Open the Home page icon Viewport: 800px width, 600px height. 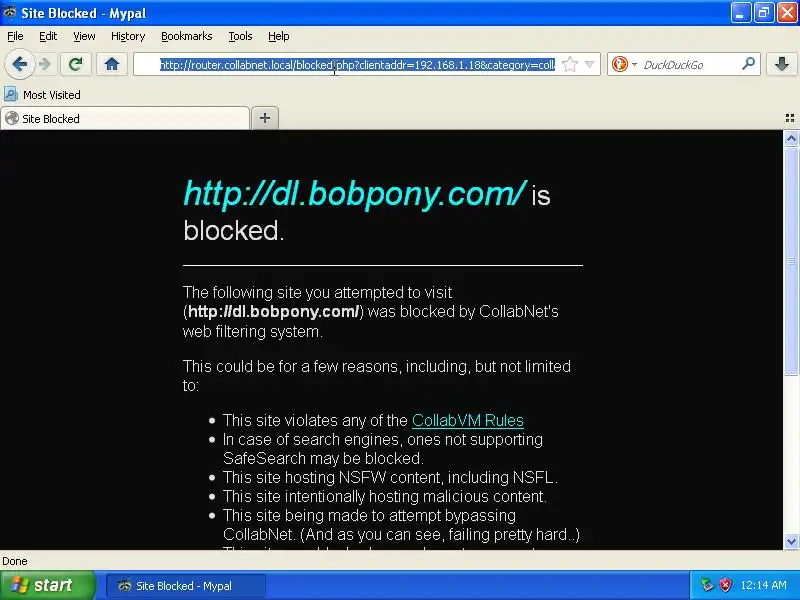point(112,64)
